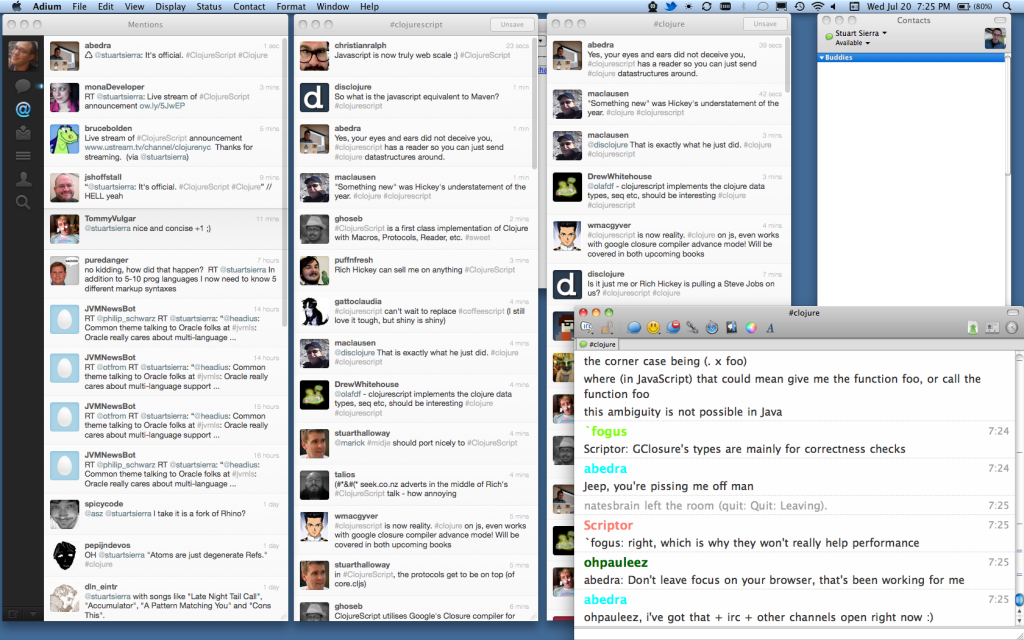Open the timeline speech bubble icon
The width and height of the screenshot is (1024, 640).
click(22, 86)
